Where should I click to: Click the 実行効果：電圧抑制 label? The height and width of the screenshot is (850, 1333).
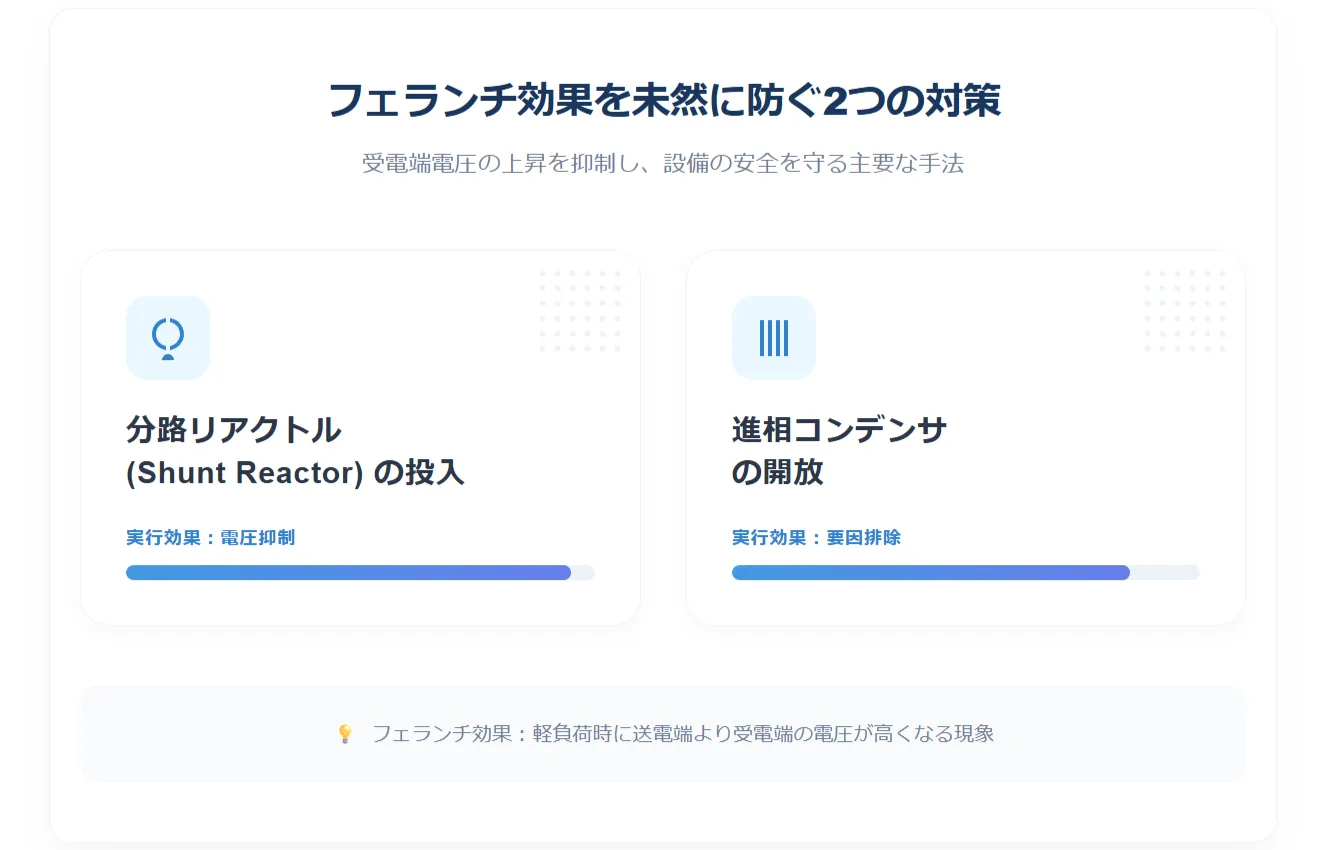211,538
